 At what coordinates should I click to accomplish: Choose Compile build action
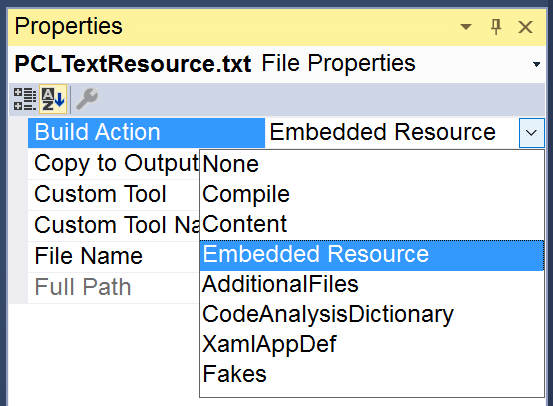(372, 194)
